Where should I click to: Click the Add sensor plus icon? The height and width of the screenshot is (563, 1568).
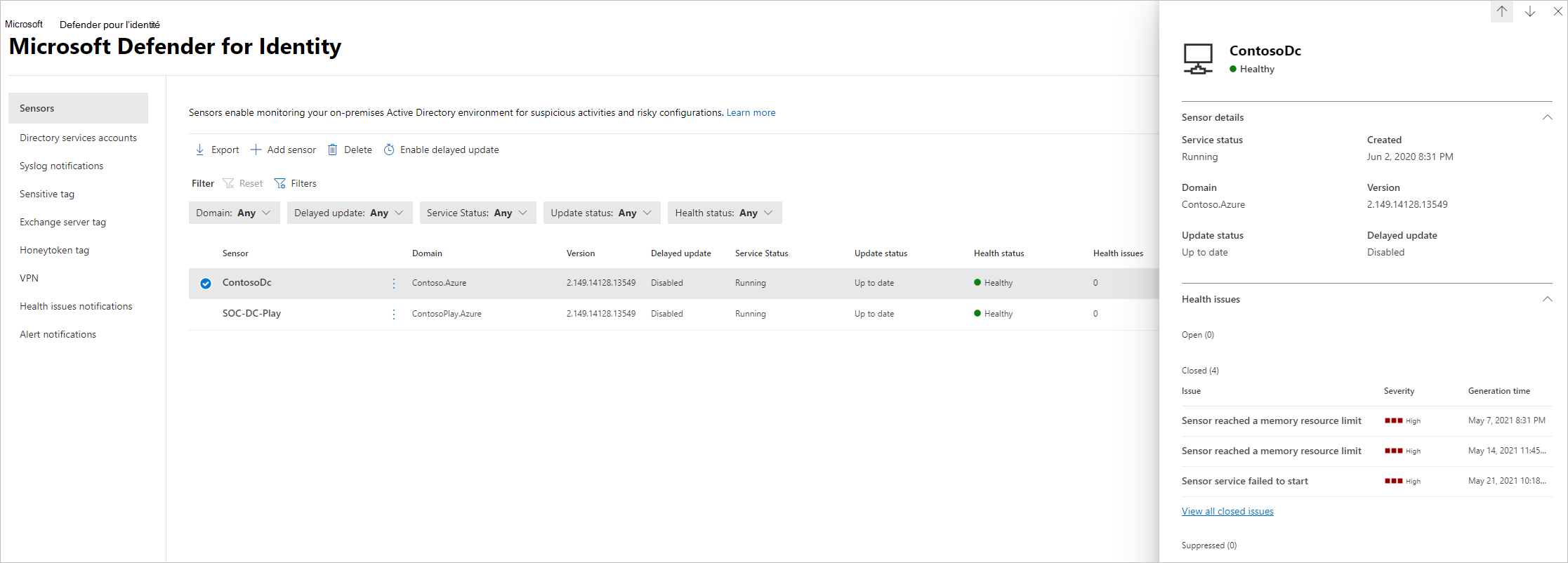pos(256,150)
